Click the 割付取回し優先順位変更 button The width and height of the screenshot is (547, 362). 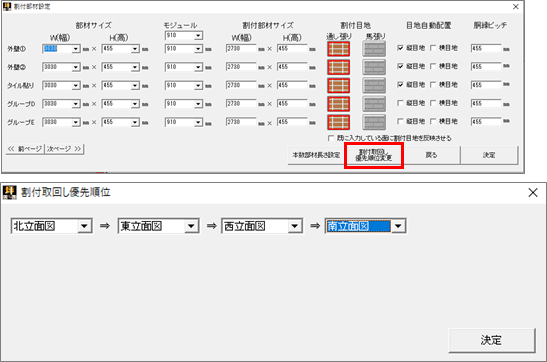pos(374,155)
